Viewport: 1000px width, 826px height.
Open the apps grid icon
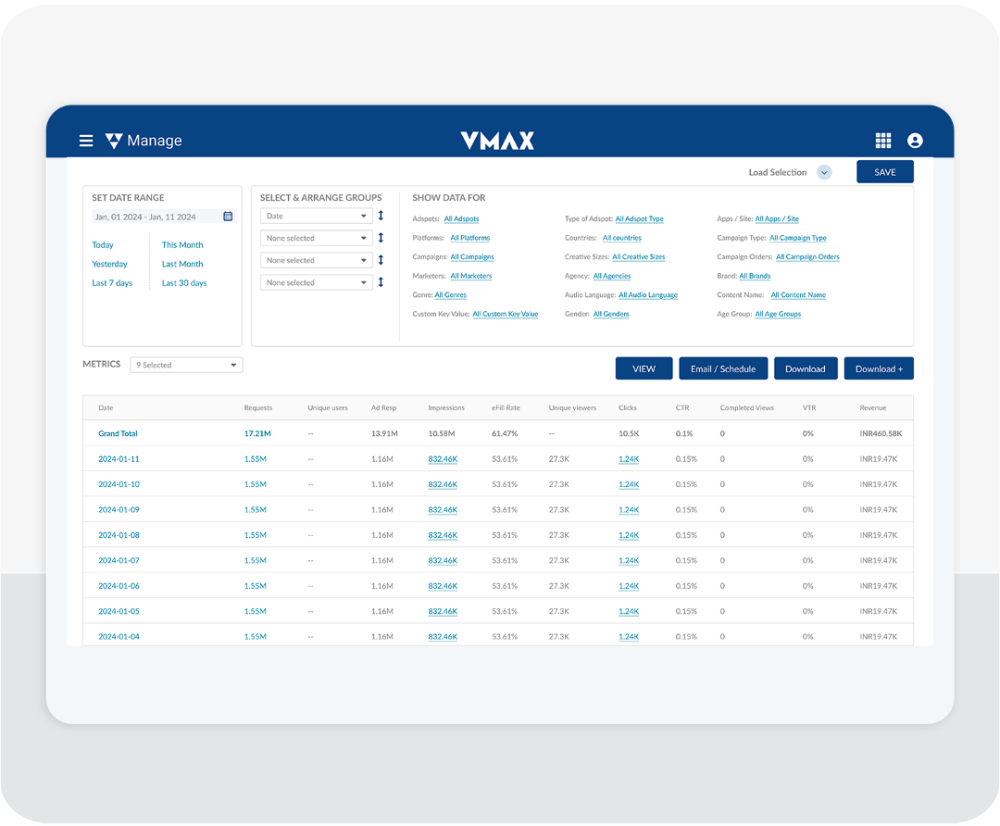[x=883, y=140]
